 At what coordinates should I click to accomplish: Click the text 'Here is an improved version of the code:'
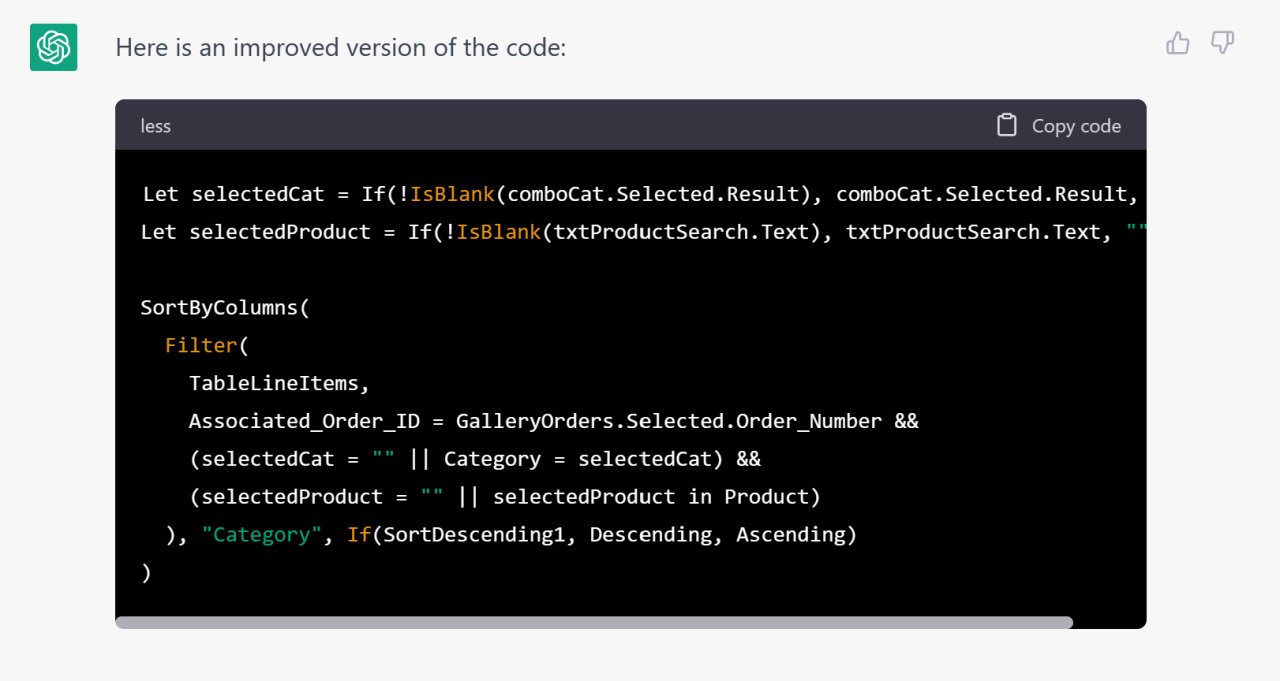(341, 47)
